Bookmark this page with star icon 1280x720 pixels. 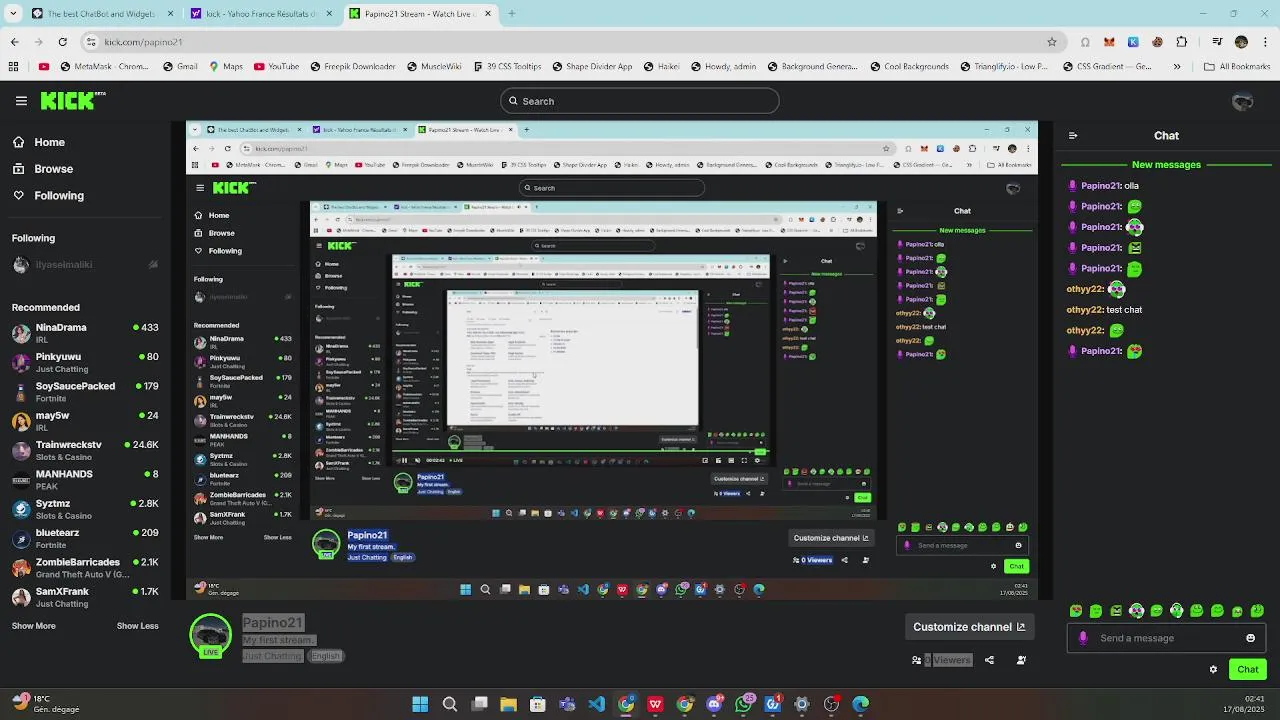[x=1052, y=42]
